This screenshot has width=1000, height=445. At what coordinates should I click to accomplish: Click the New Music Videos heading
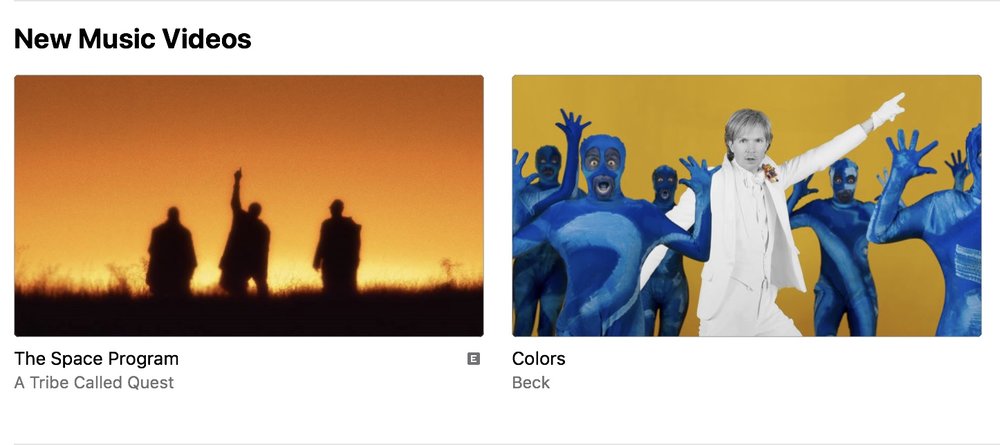point(133,39)
